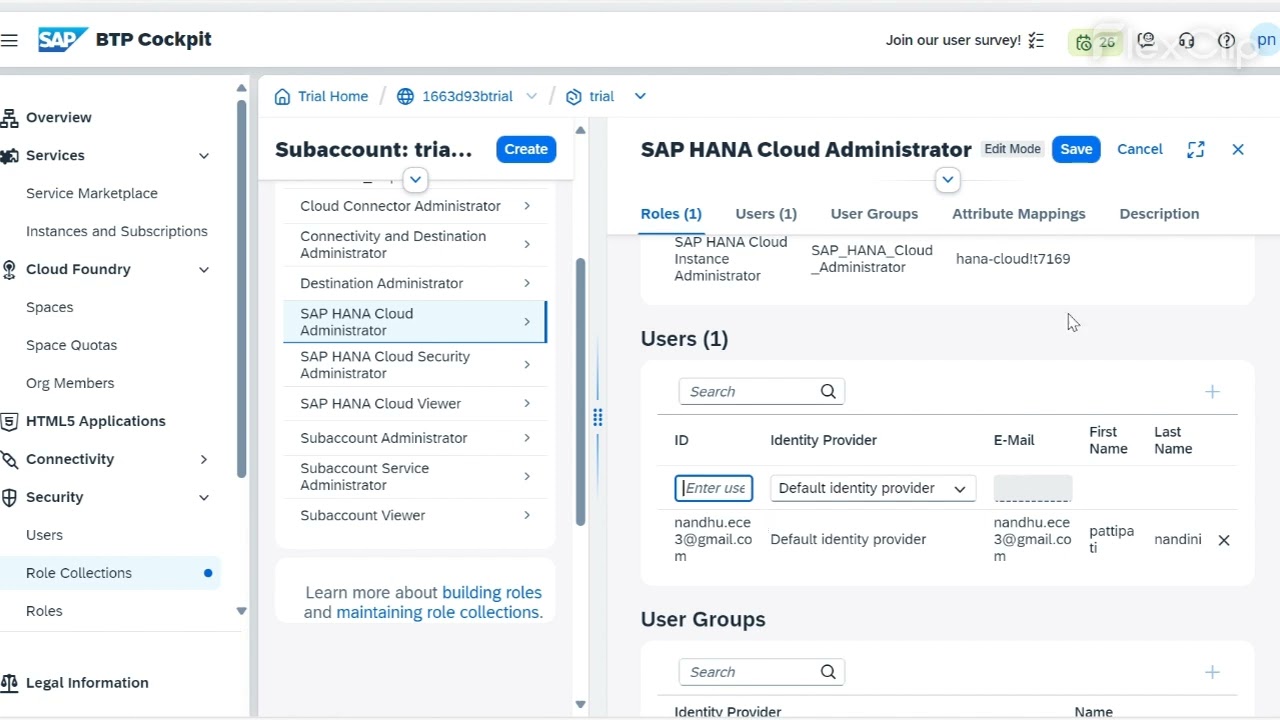Cancel editing the role collection
The image size is (1280, 720).
click(1140, 149)
